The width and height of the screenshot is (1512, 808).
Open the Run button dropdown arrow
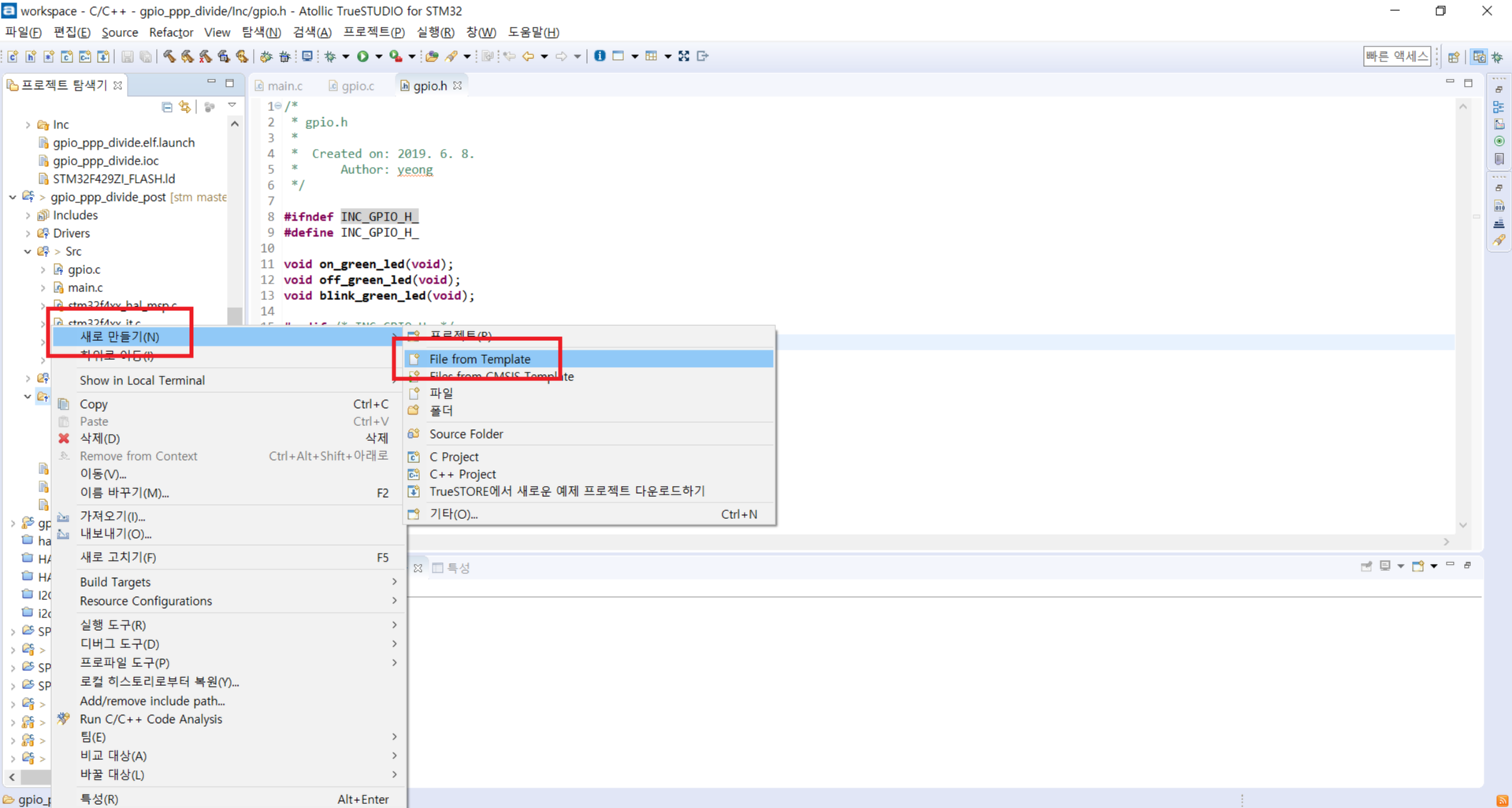[x=379, y=57]
